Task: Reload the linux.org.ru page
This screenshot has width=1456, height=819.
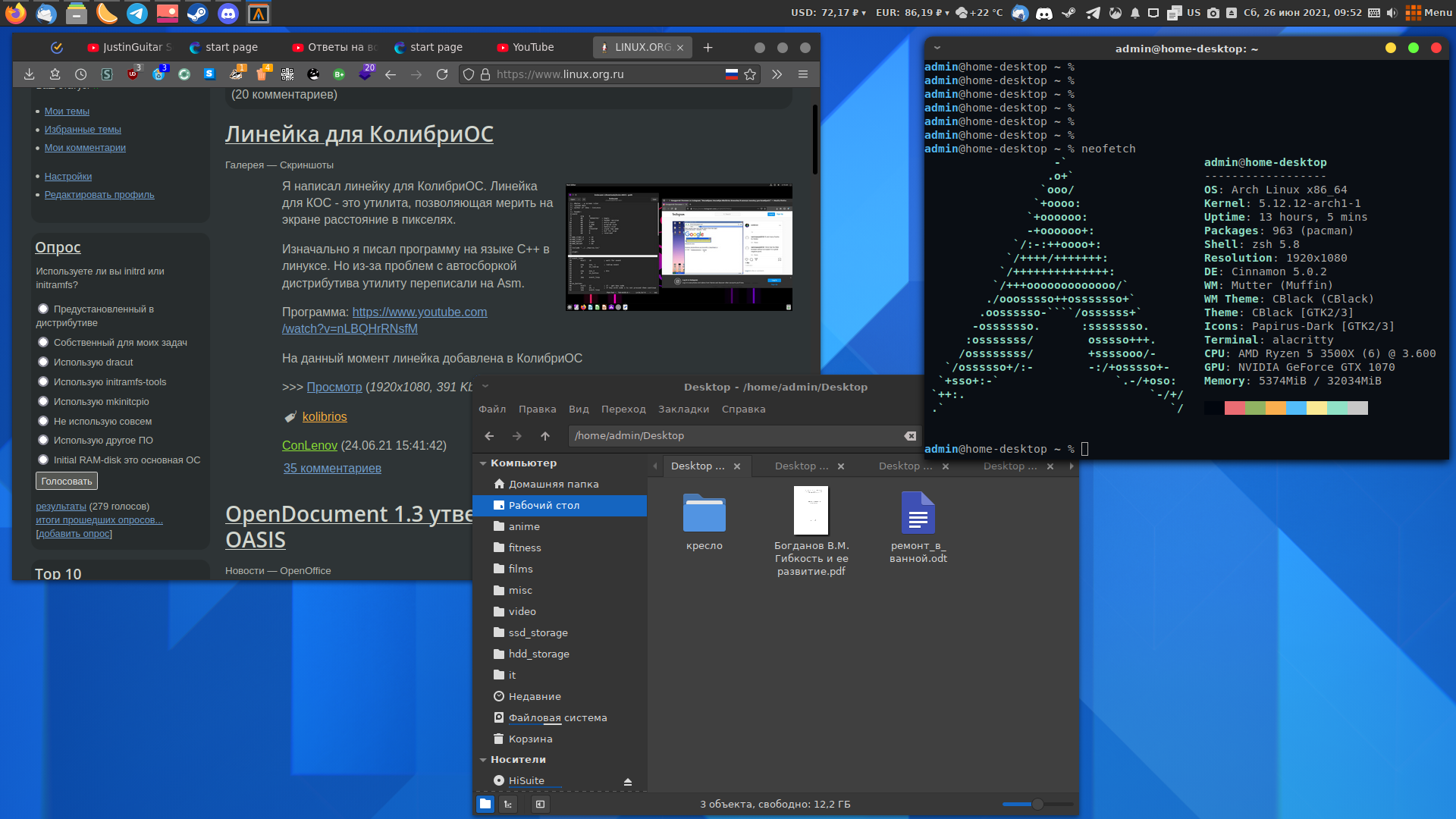Action: pos(442,74)
